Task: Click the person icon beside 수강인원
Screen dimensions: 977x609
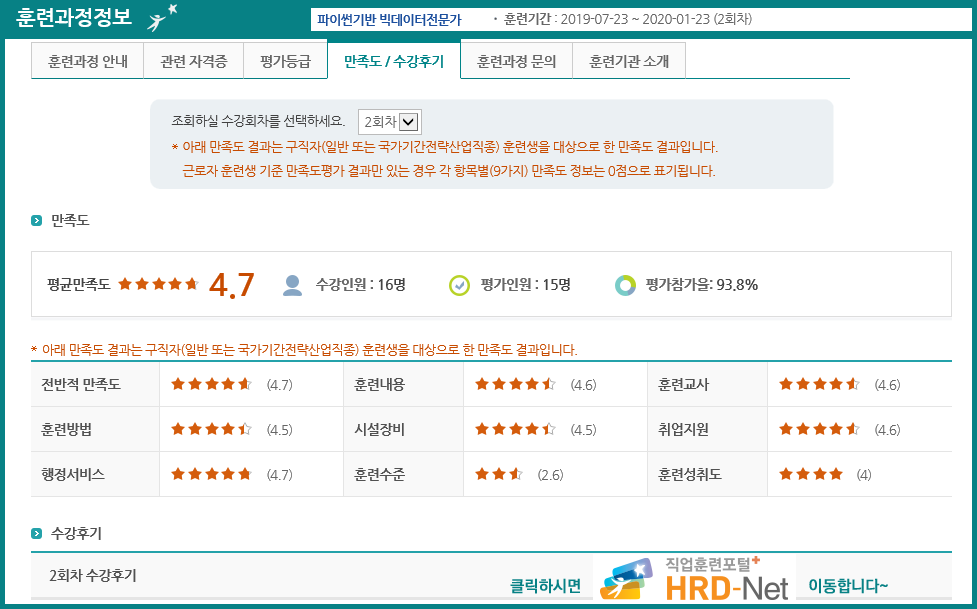Action: pos(292,285)
